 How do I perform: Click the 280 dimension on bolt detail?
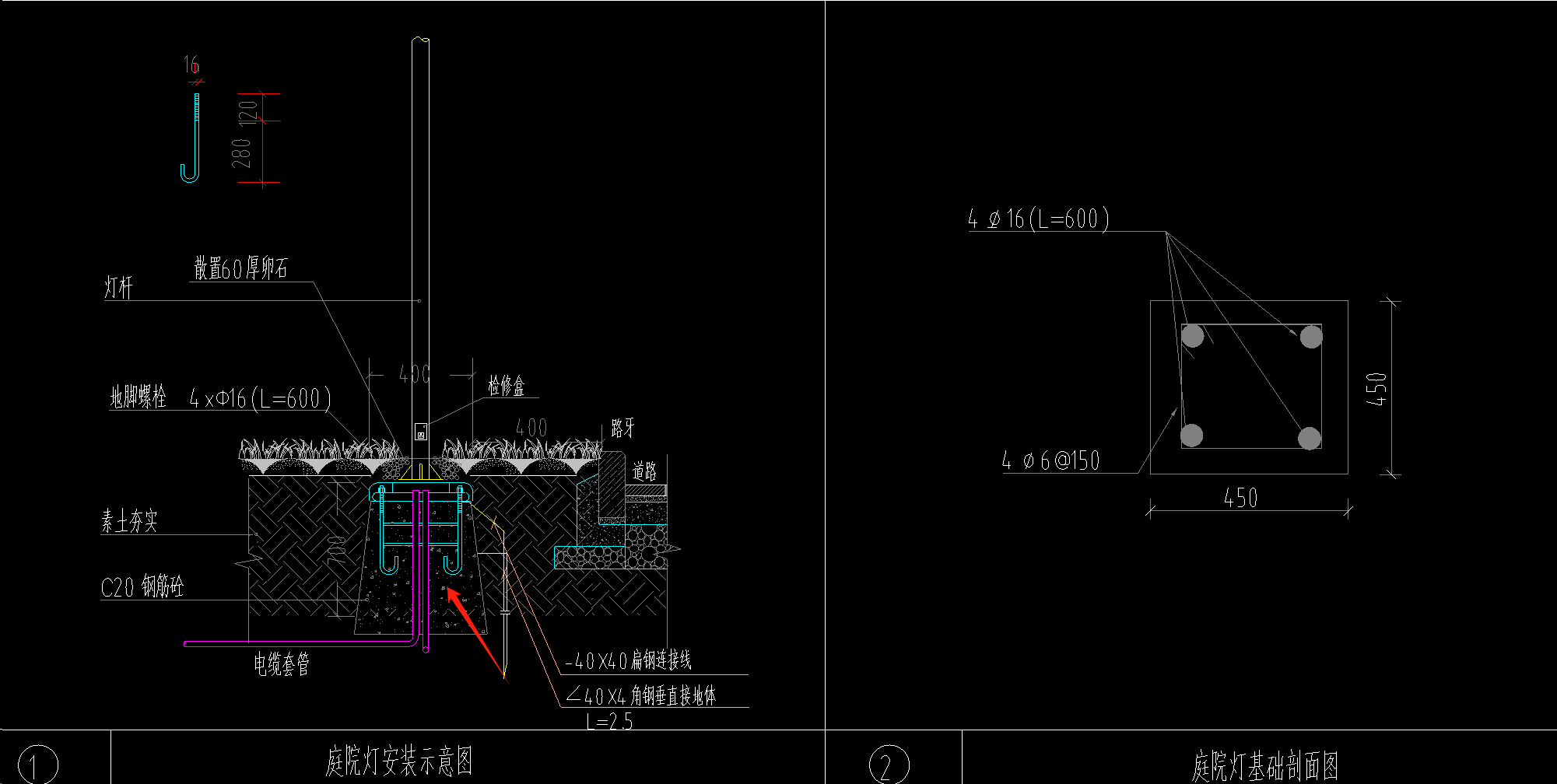pos(241,153)
